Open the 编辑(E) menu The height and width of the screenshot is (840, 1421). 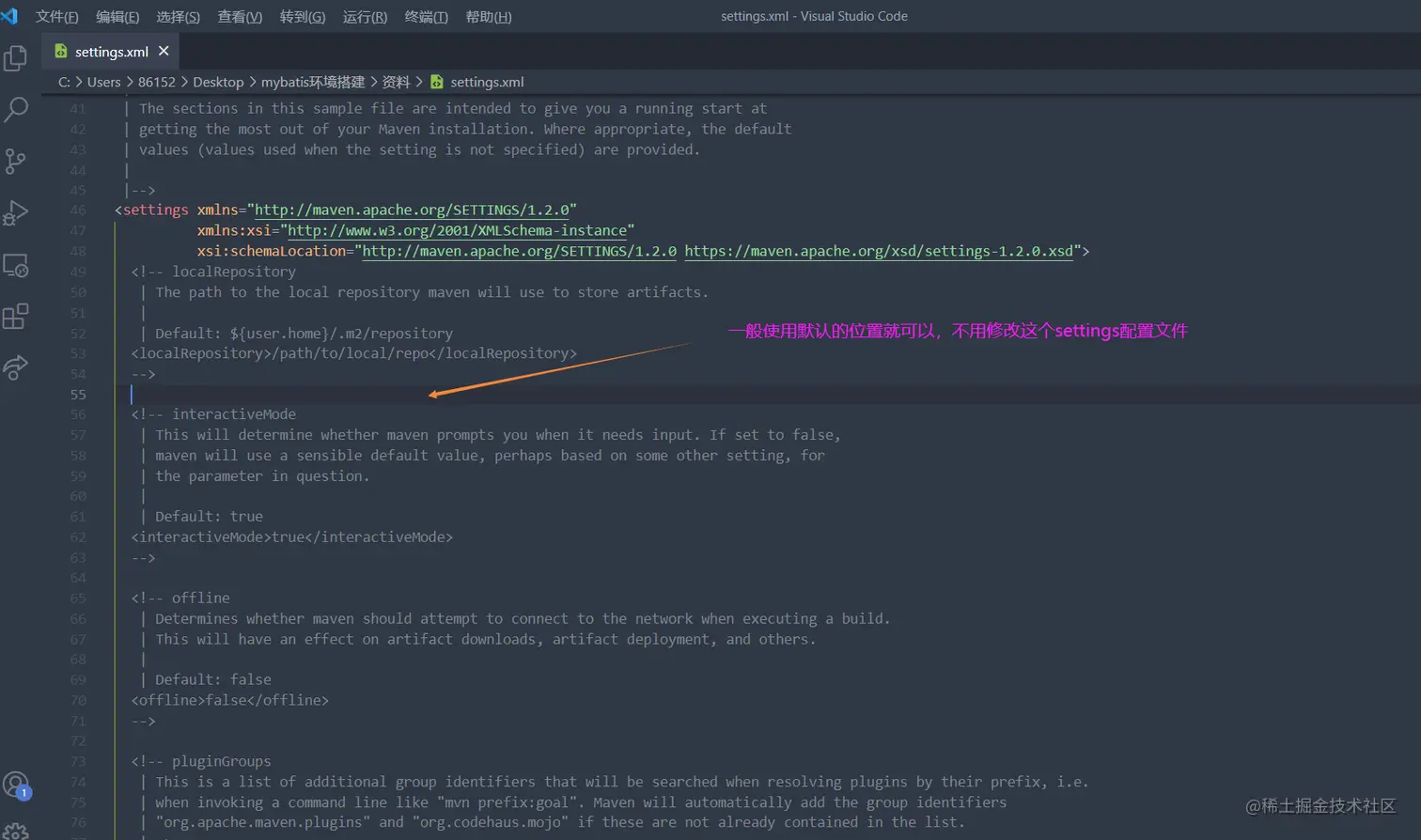coord(117,17)
